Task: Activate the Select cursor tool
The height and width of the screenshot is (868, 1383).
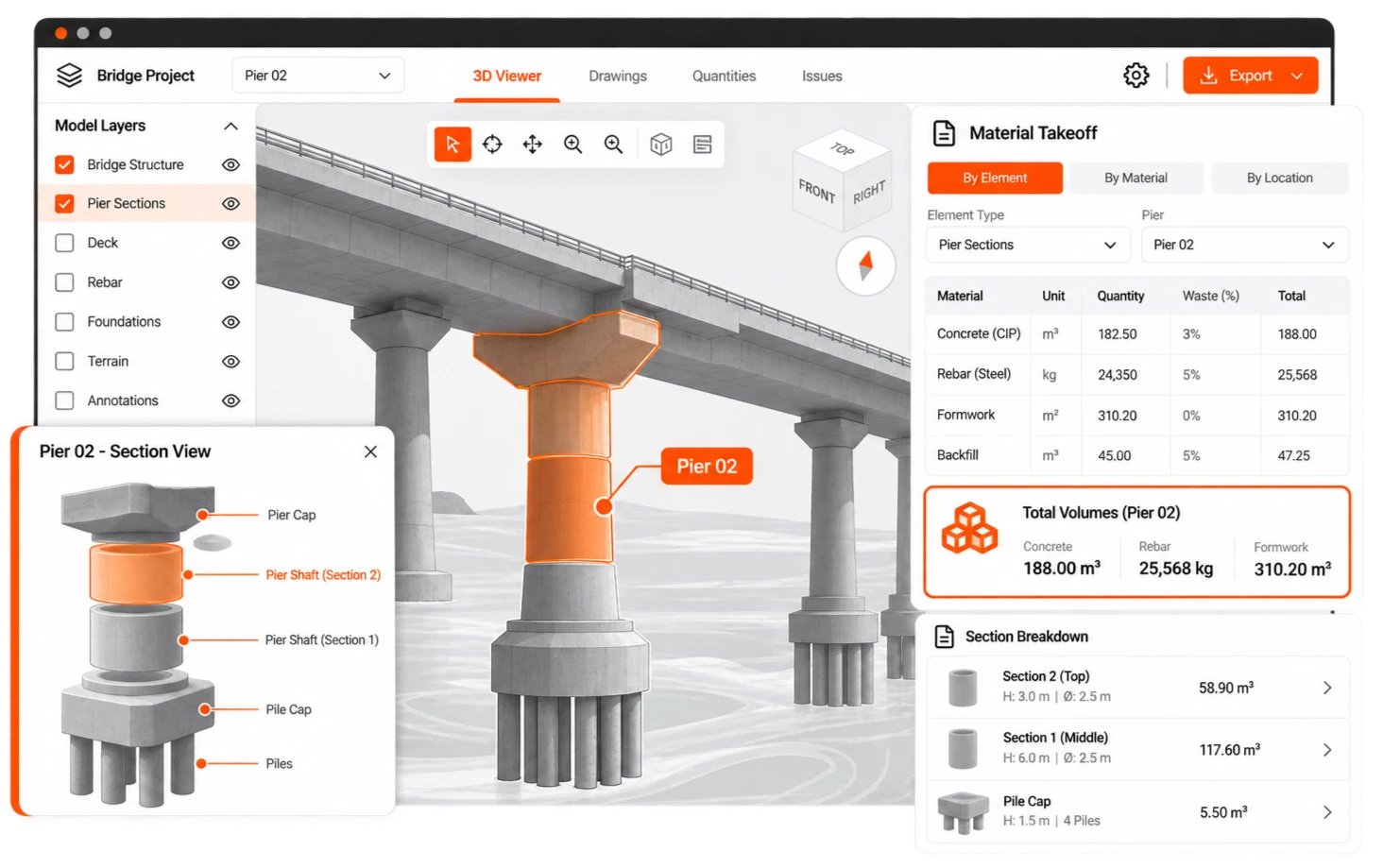Action: click(x=452, y=145)
